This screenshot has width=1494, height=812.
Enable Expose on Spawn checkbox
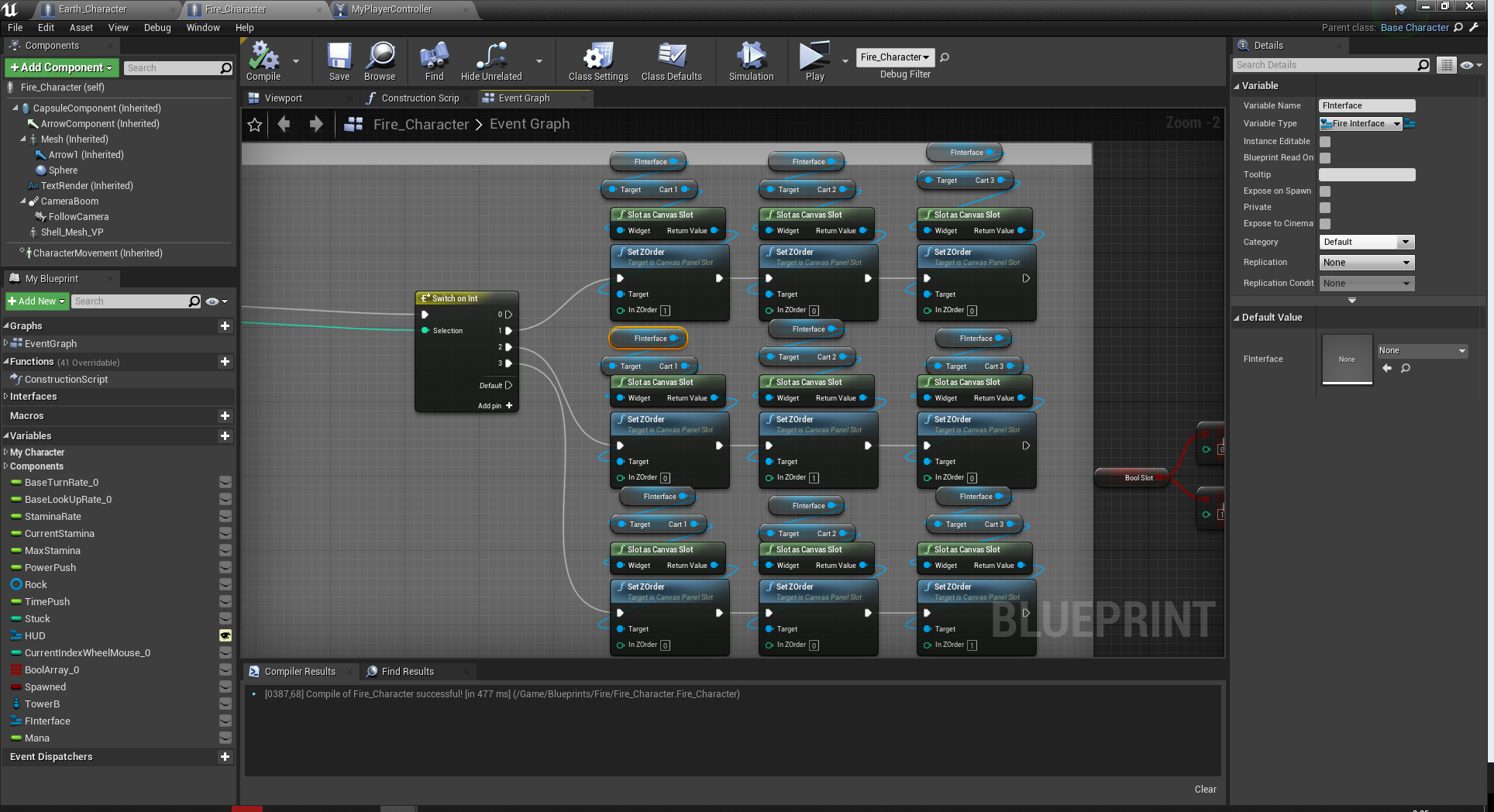click(x=1325, y=191)
